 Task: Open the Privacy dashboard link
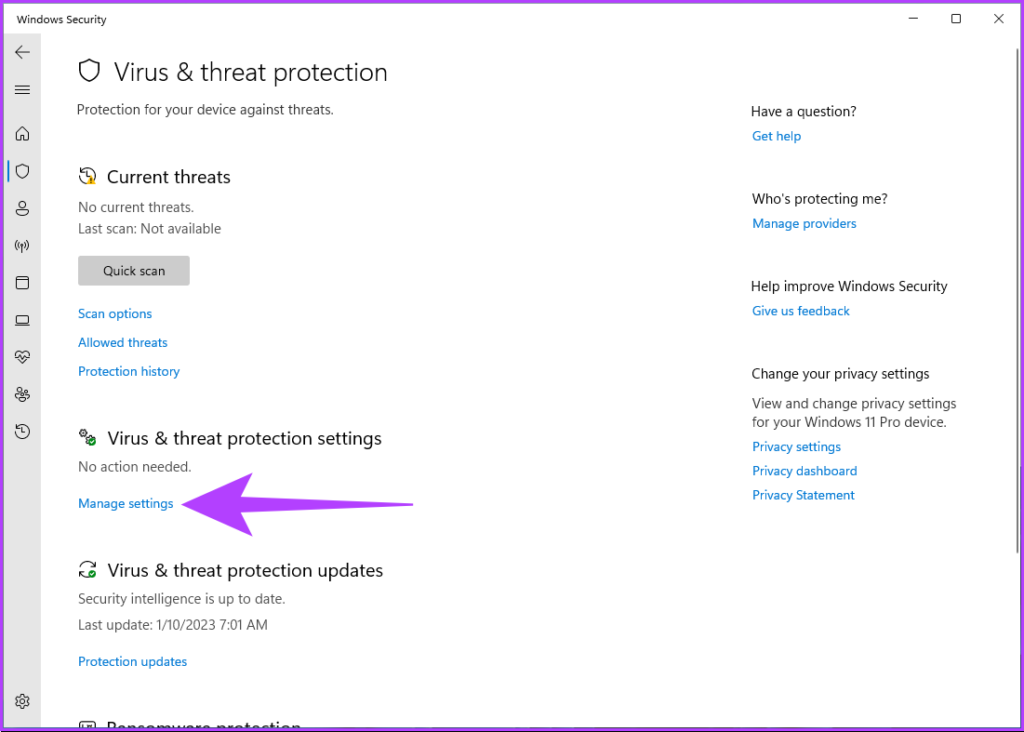coord(804,471)
